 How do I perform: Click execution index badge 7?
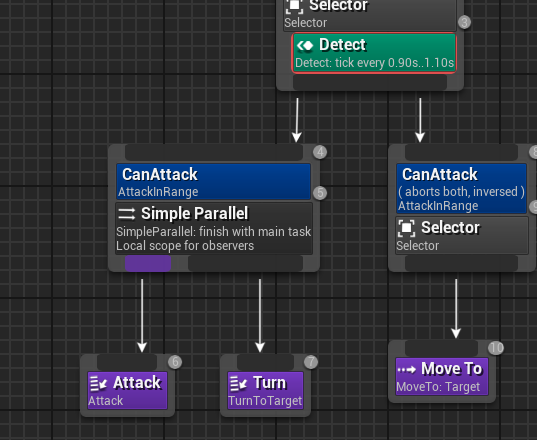311,362
